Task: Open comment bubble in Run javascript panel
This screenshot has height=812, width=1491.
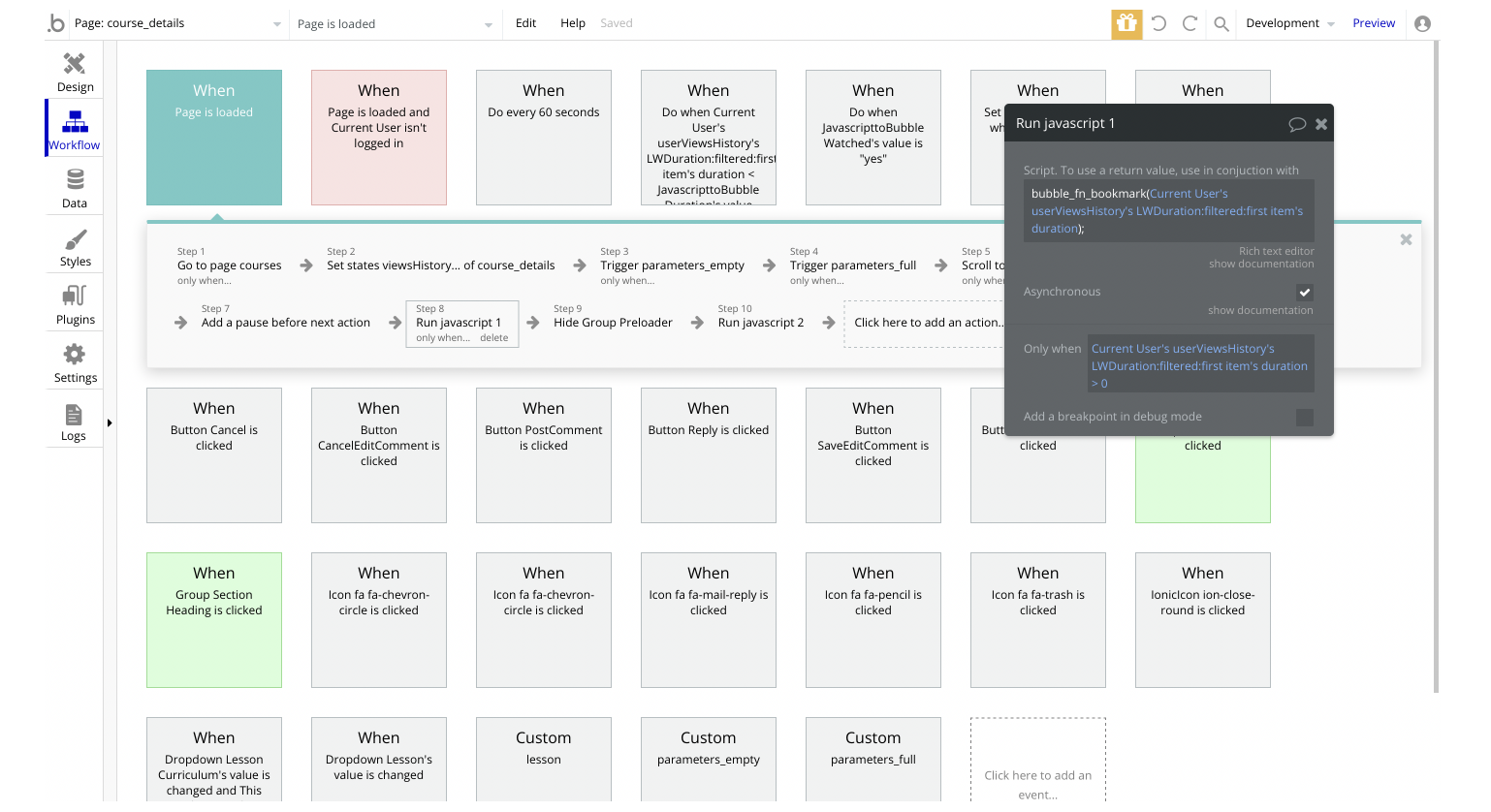Action: point(1296,124)
